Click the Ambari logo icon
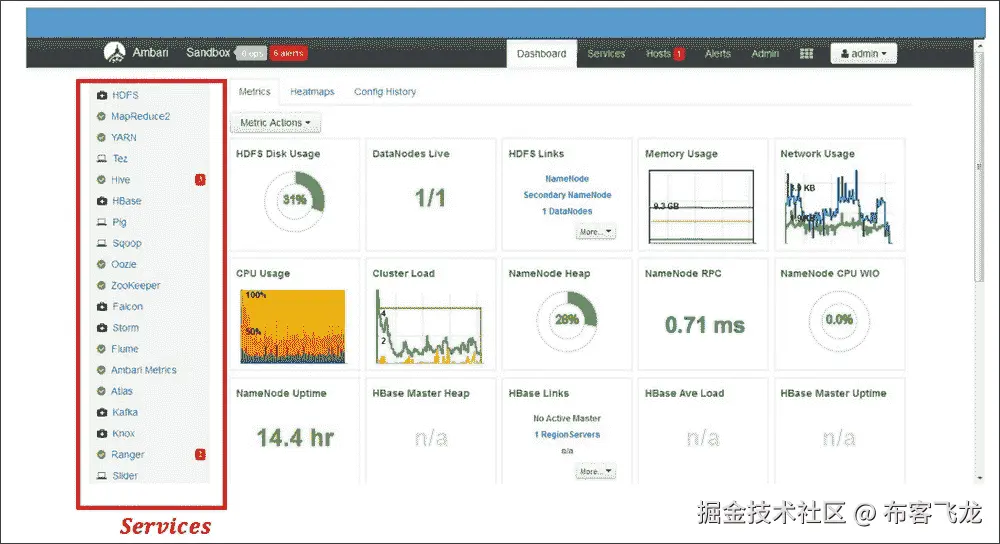Screen dimensions: 1000x544 [114, 52]
